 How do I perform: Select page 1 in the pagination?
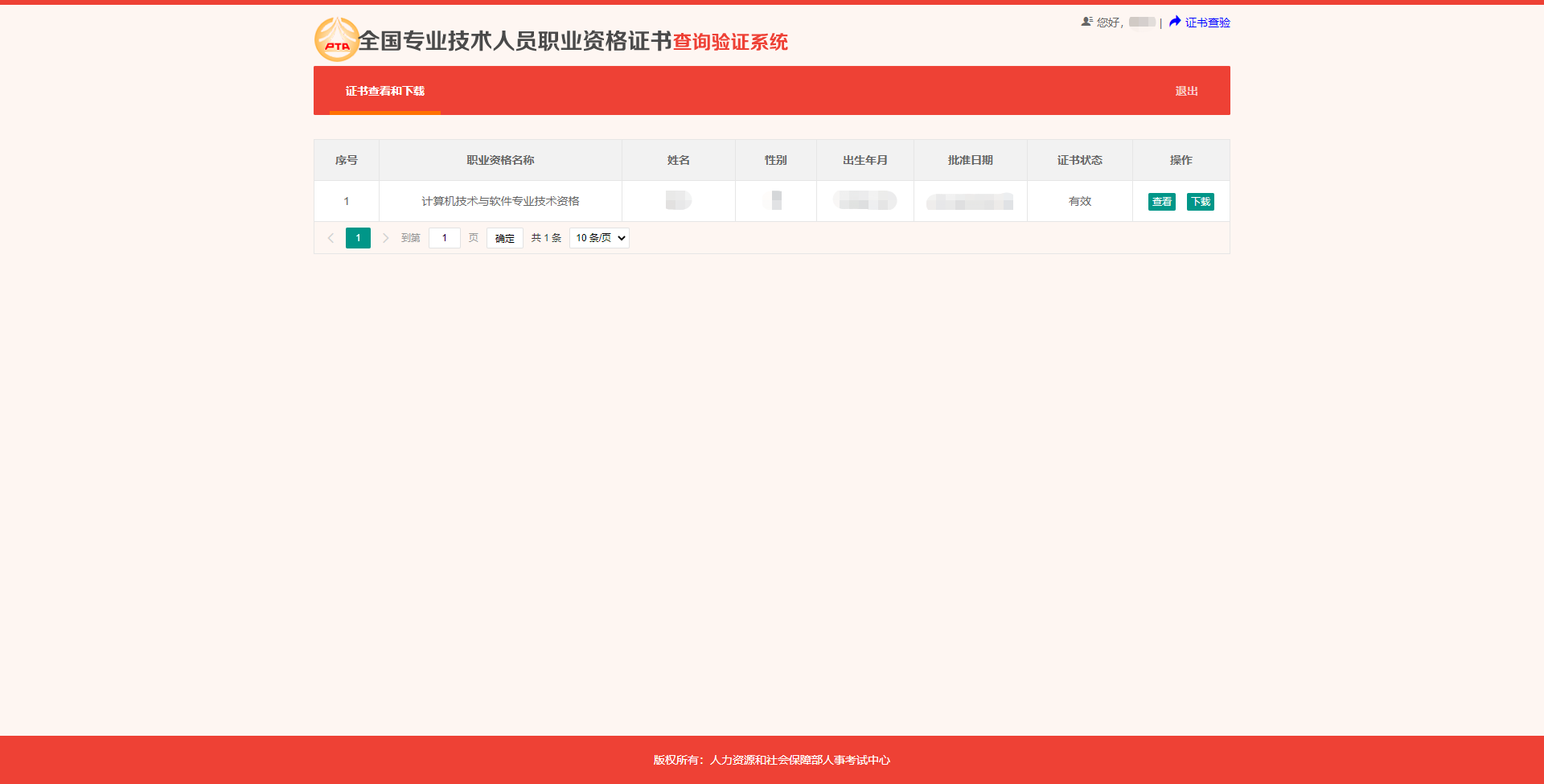click(358, 238)
